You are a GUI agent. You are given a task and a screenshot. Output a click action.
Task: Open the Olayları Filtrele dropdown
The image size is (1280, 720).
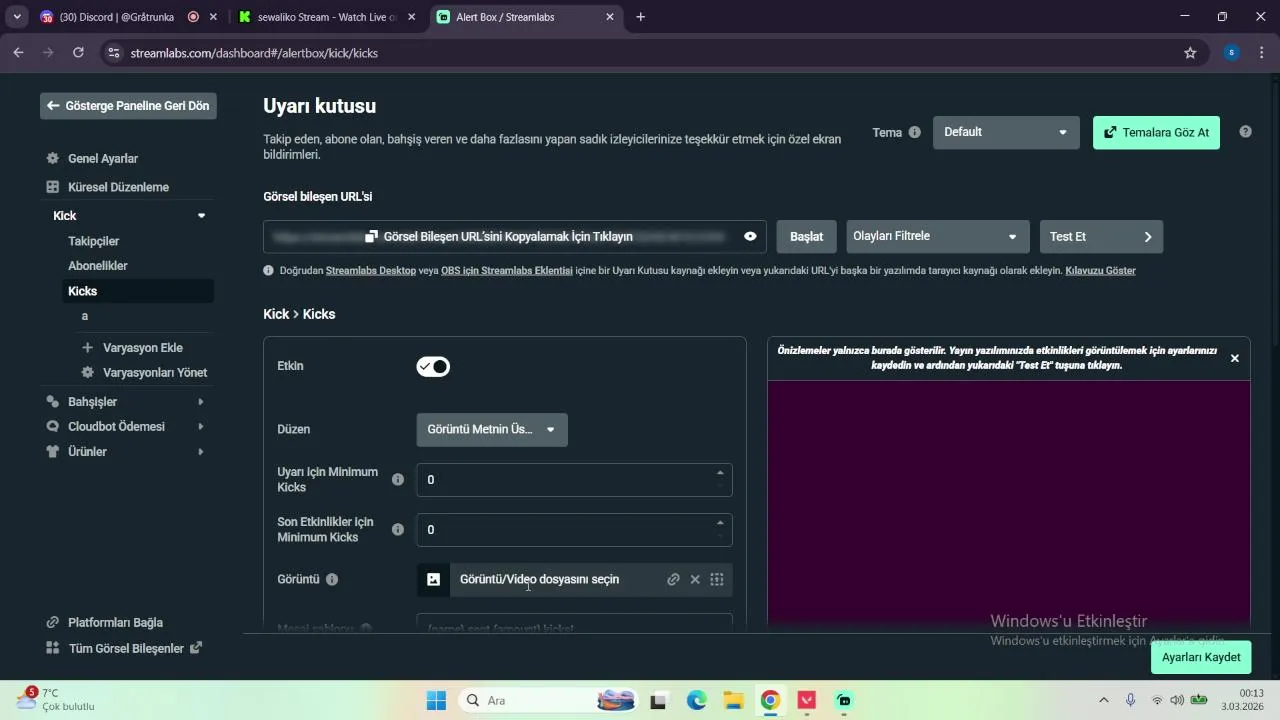click(937, 237)
